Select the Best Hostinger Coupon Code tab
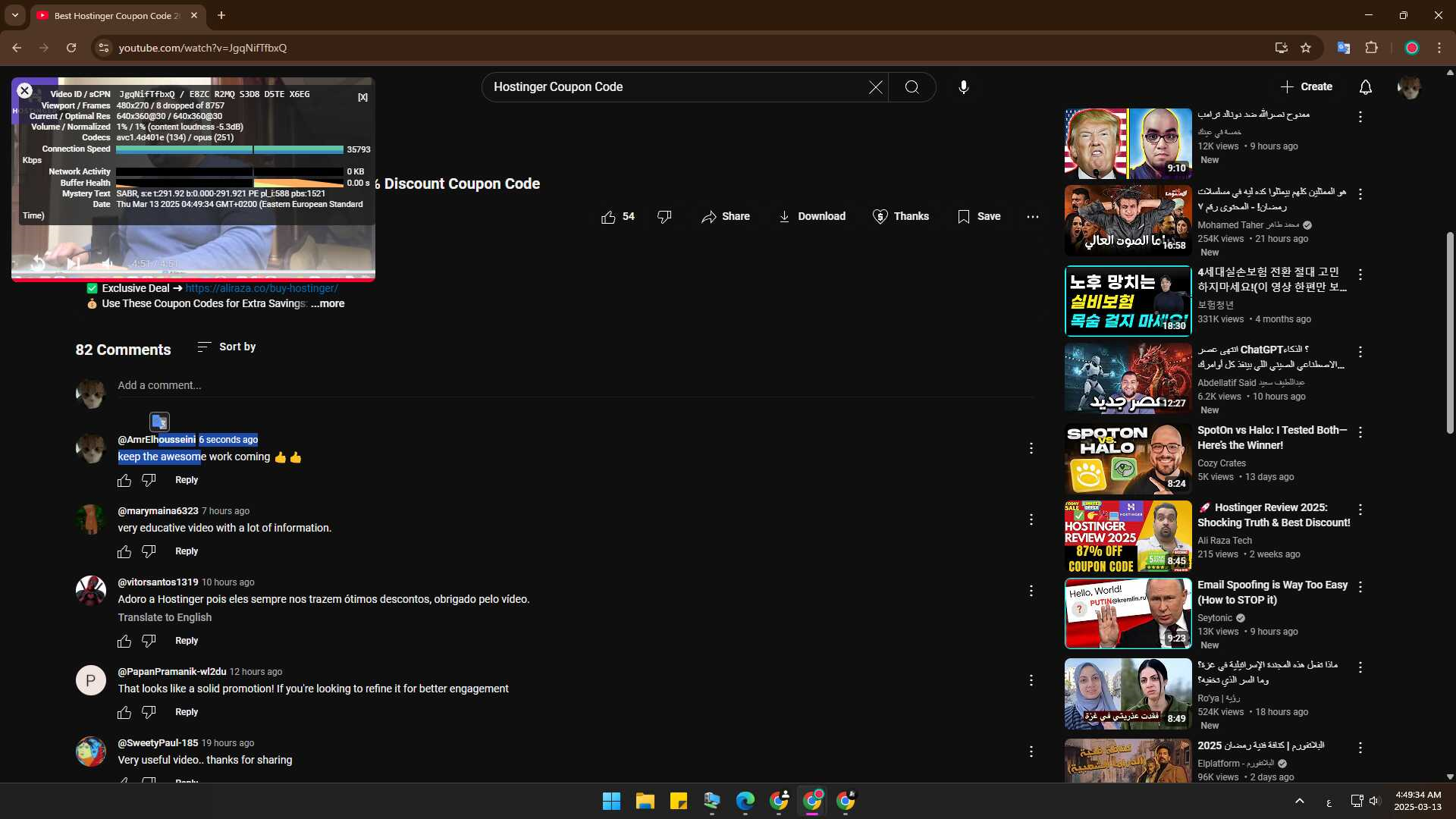 [118, 15]
